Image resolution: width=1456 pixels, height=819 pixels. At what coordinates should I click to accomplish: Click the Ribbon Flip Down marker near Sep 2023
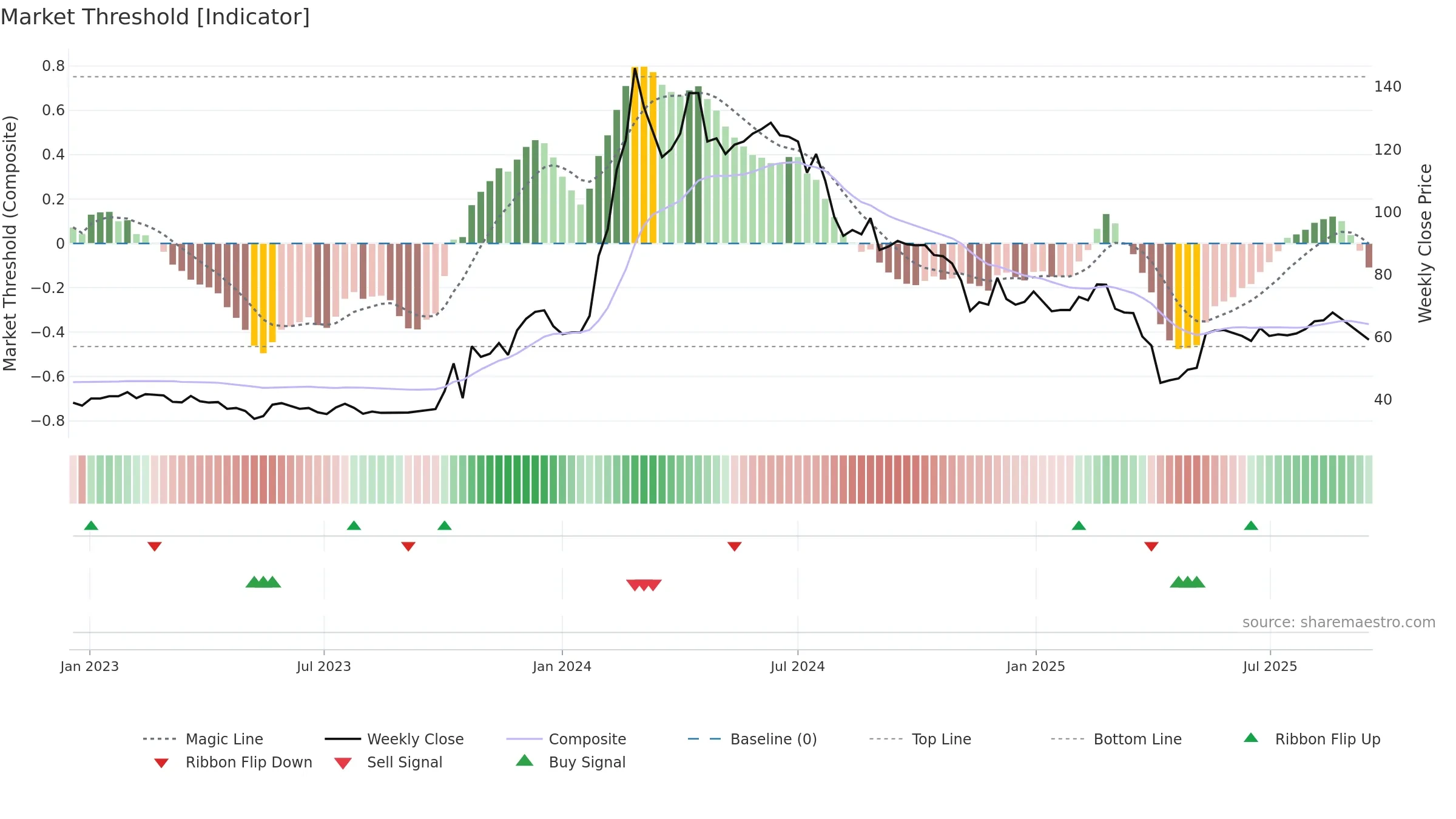click(408, 547)
